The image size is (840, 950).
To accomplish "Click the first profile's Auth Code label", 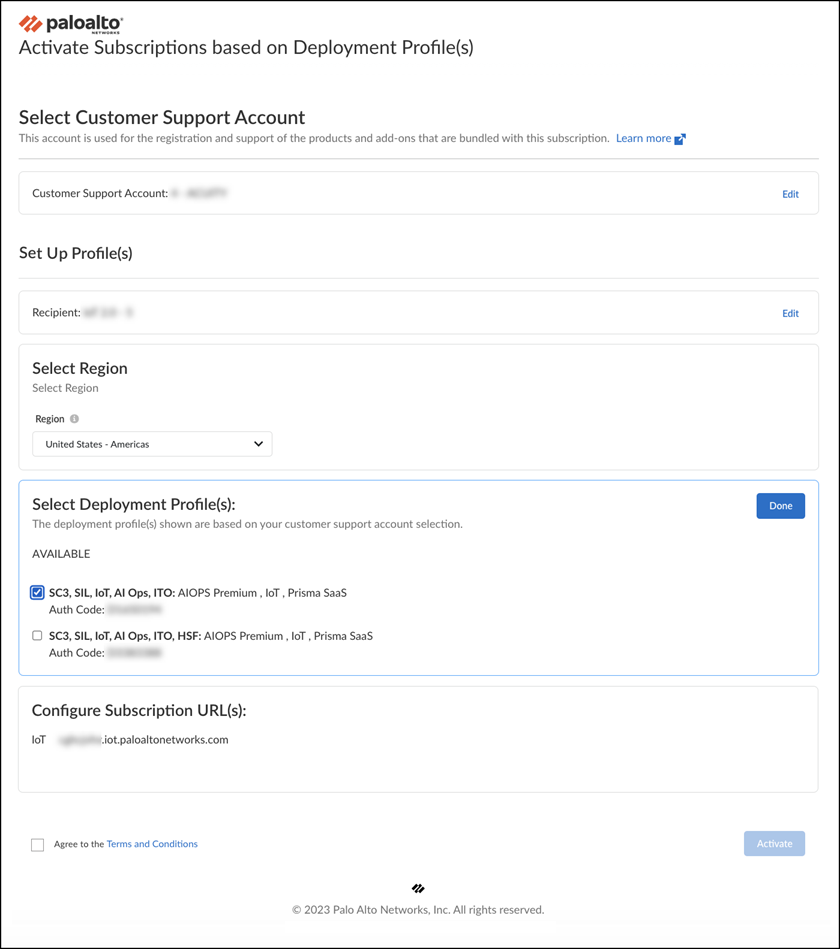I will [76, 610].
